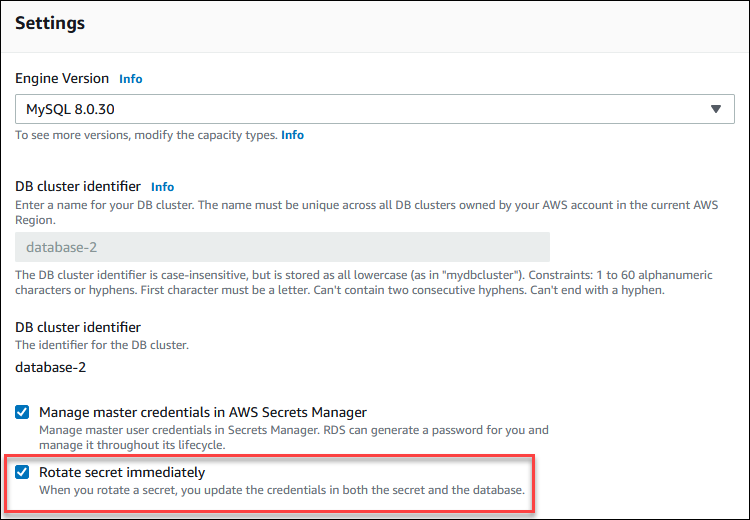Screen dimensions: 750x520
Task: Click 'Manage master credentials in AWS Secrets Manager' label
Action: click(202, 412)
